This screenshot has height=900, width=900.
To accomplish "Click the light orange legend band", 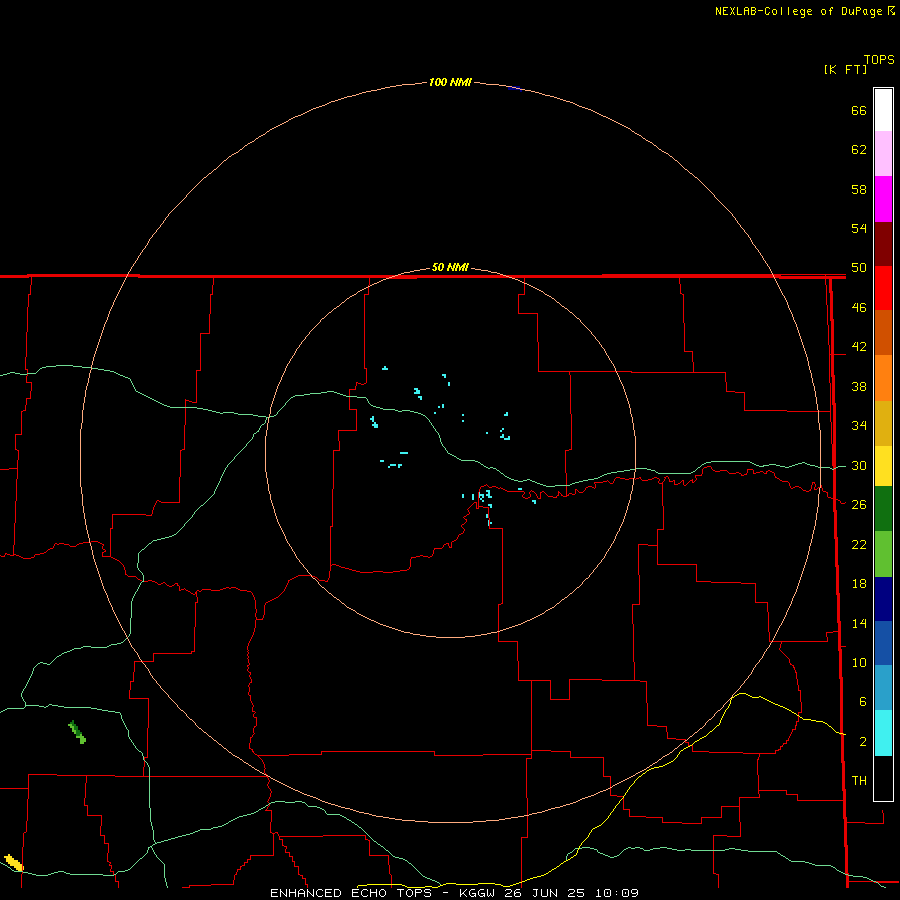I will point(883,378).
